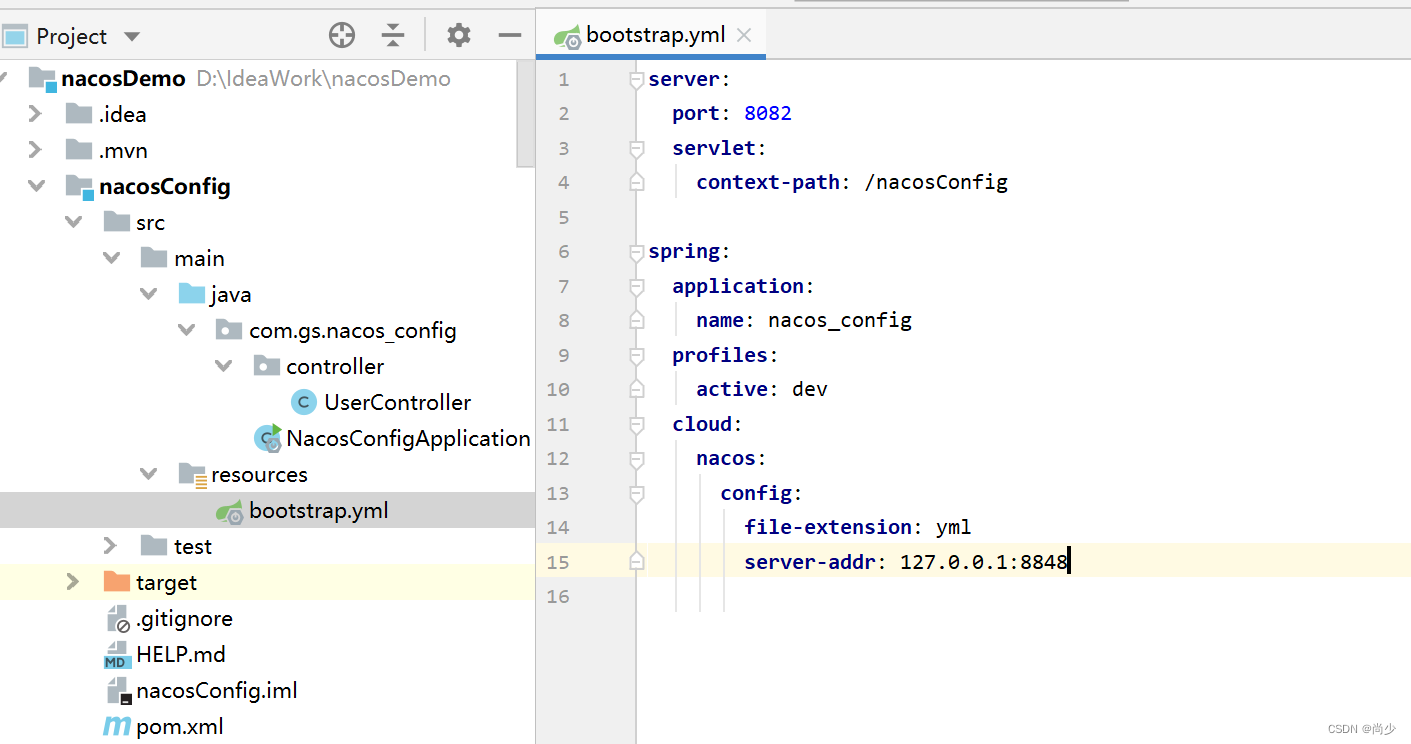
Task: Click the project tree vertical scrollbar
Action: pyautogui.click(x=526, y=112)
